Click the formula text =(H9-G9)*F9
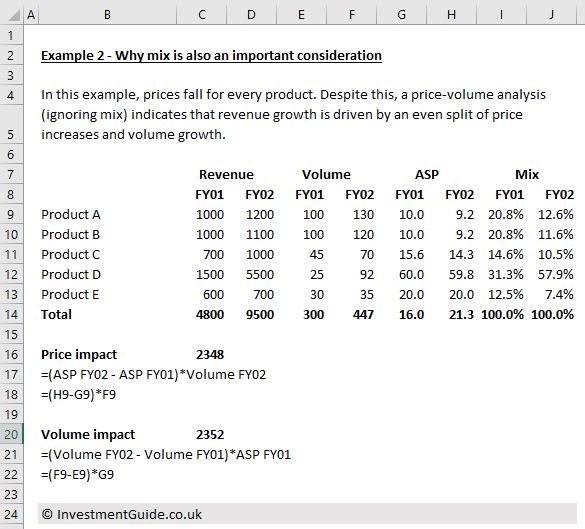Viewport: 585px width, 529px height. tap(78, 395)
